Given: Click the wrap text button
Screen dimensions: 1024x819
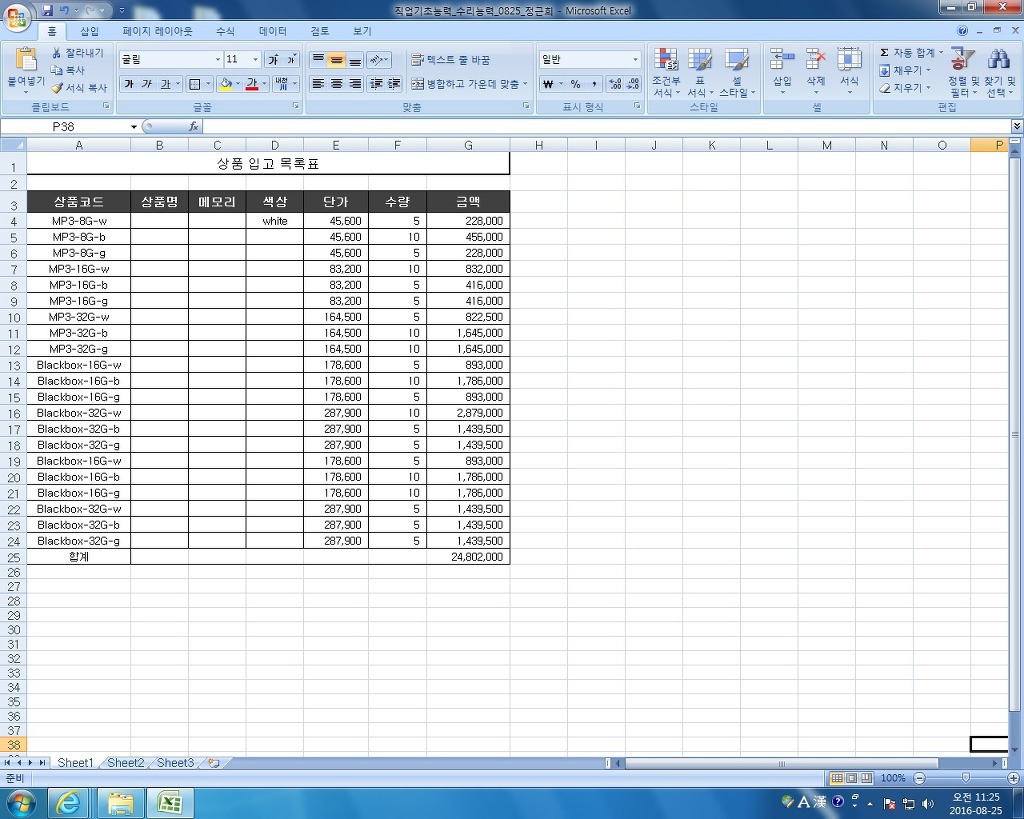Looking at the screenshot, I should [x=451, y=59].
